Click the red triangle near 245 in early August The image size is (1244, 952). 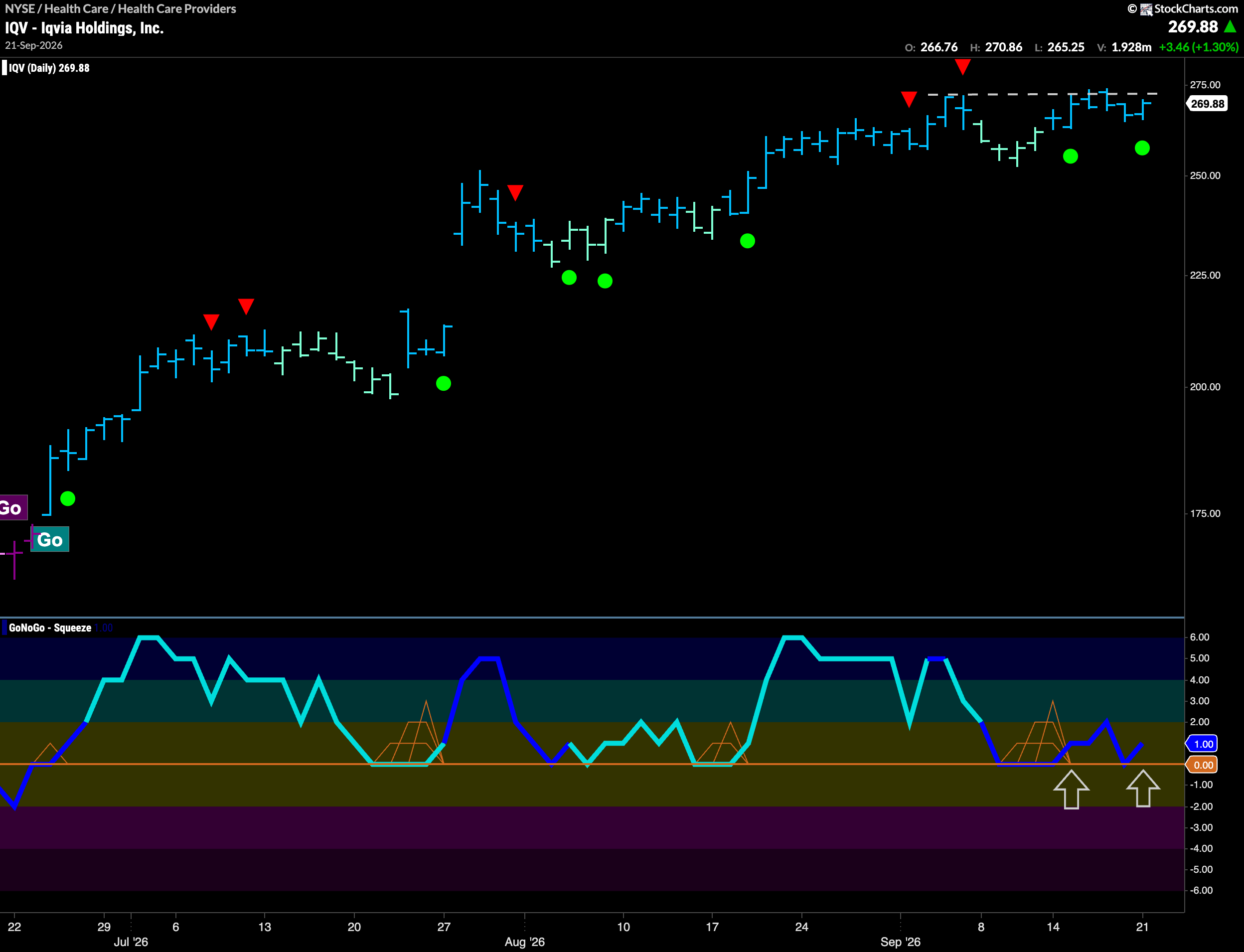coord(515,193)
